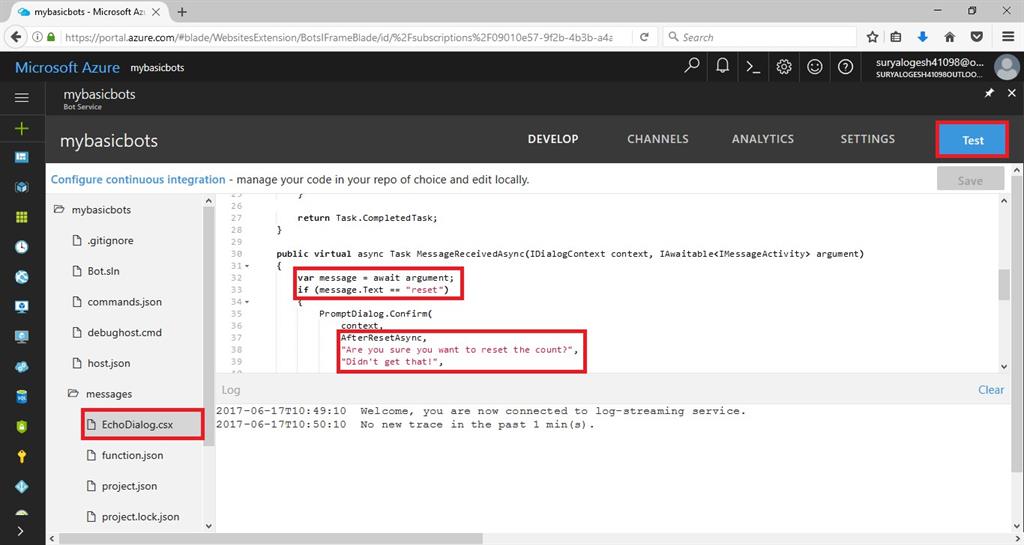Expand sidebar with bottom chevron
This screenshot has width=1024, height=545.
point(20,531)
